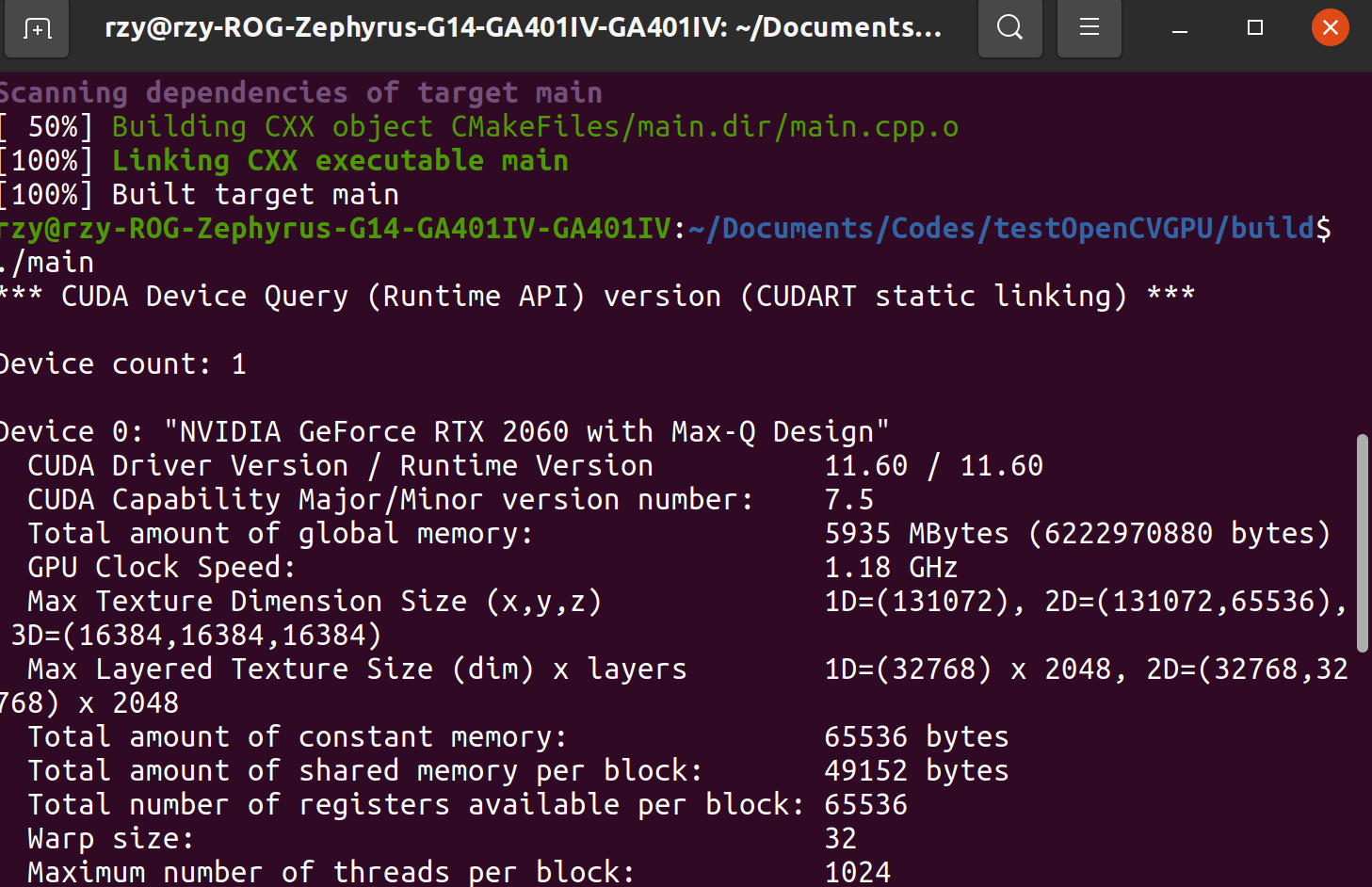Click the '[ 50%]' build progress text
The image size is (1372, 887).
point(47,126)
